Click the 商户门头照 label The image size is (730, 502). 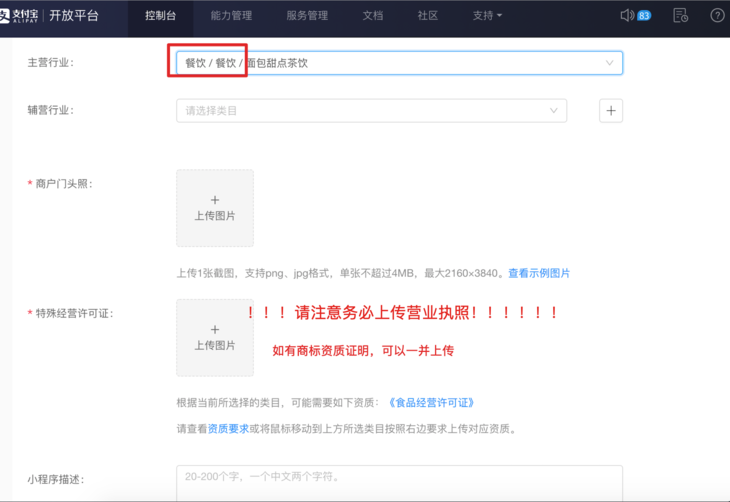point(64,183)
